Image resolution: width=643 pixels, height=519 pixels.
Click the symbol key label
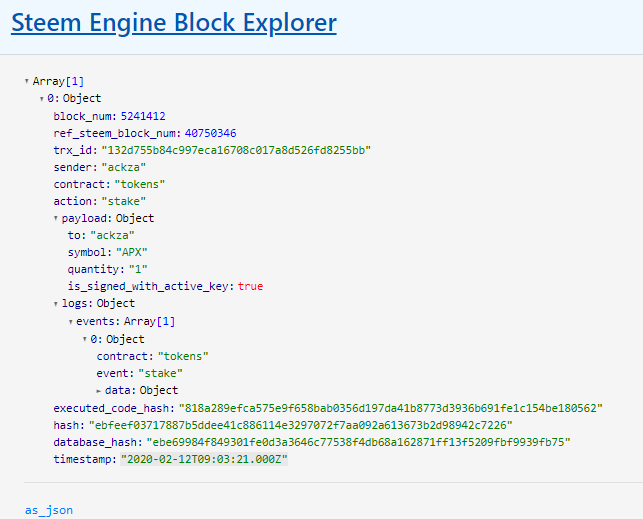coord(89,252)
